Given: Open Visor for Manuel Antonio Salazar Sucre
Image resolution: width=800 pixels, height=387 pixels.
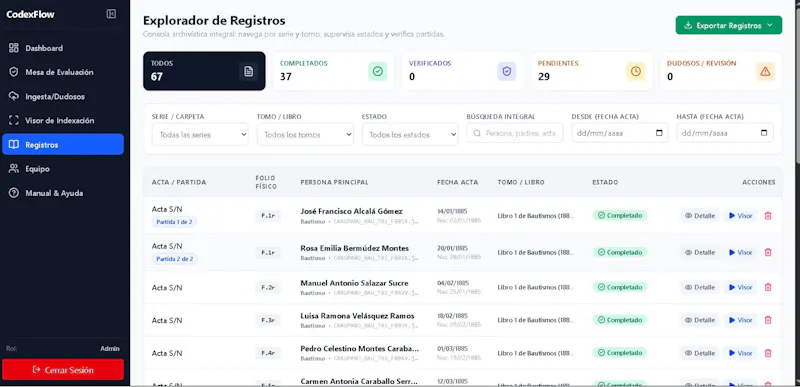Looking at the screenshot, I should click(x=740, y=287).
